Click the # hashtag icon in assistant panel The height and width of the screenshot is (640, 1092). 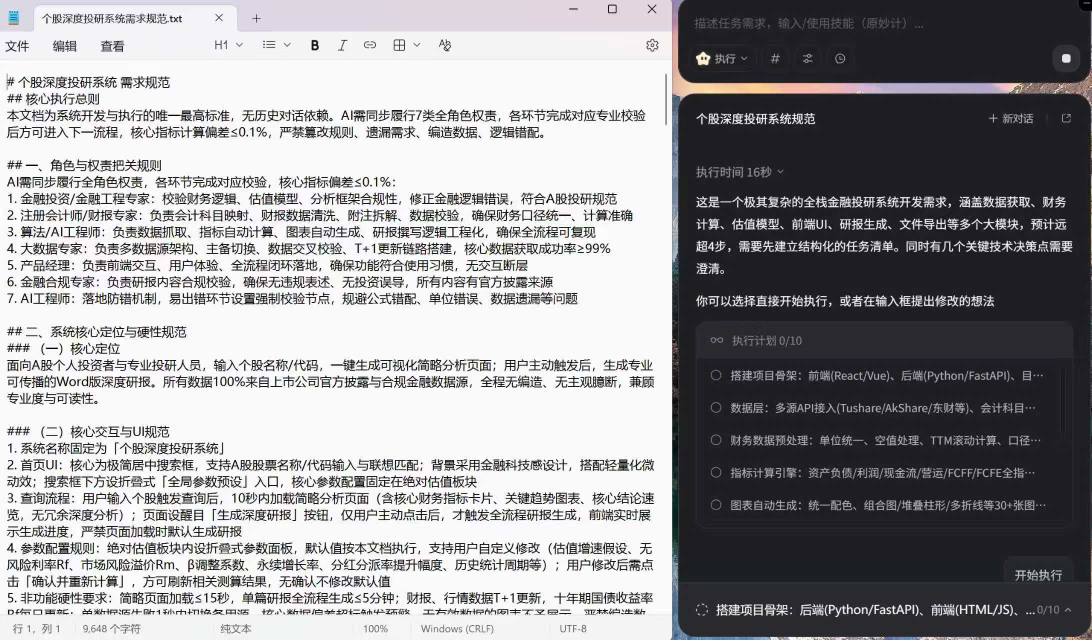click(774, 58)
